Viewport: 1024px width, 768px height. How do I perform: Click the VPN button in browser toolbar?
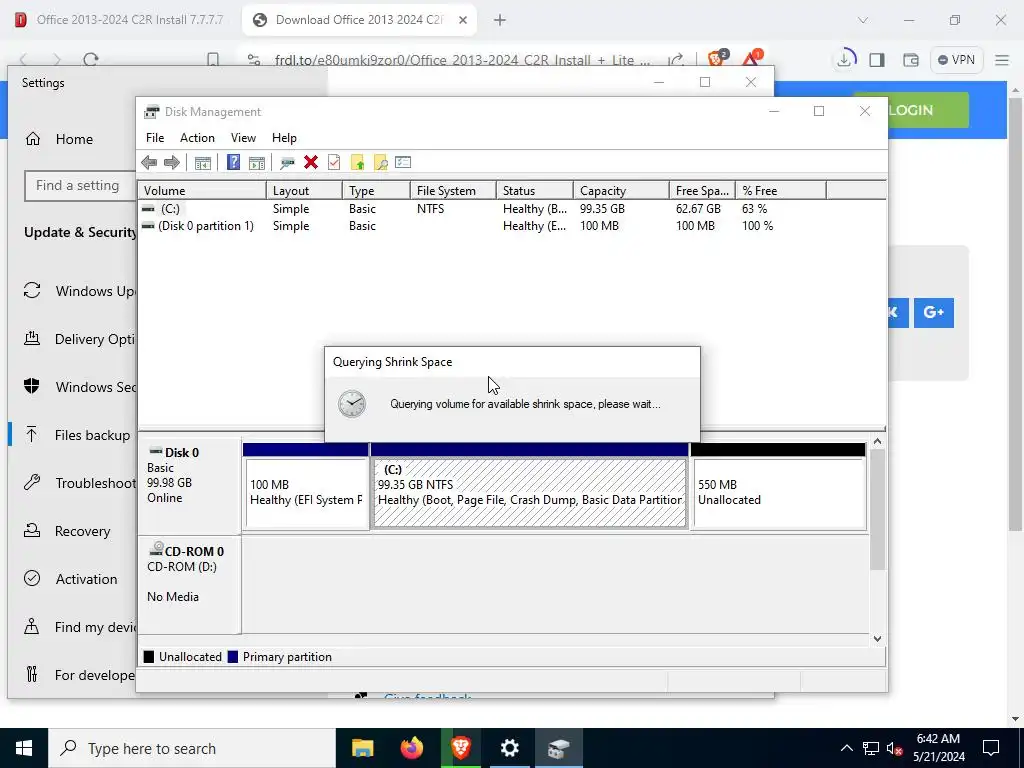point(956,60)
